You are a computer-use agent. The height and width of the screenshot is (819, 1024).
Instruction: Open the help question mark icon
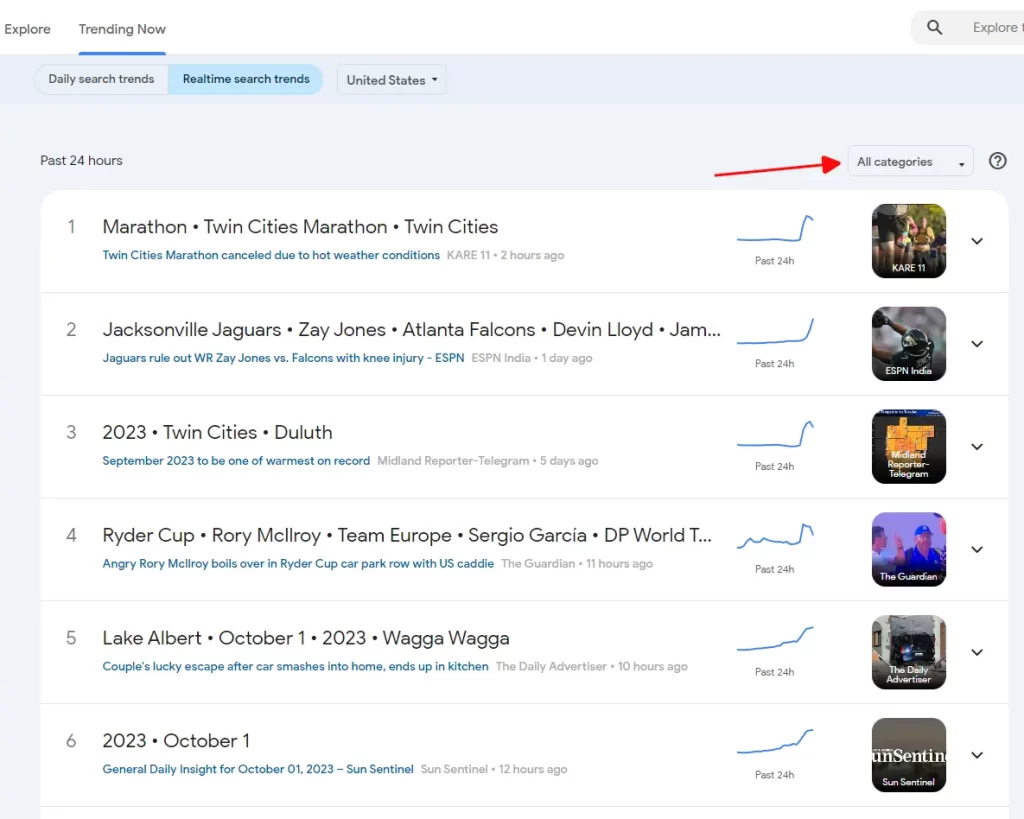(997, 161)
